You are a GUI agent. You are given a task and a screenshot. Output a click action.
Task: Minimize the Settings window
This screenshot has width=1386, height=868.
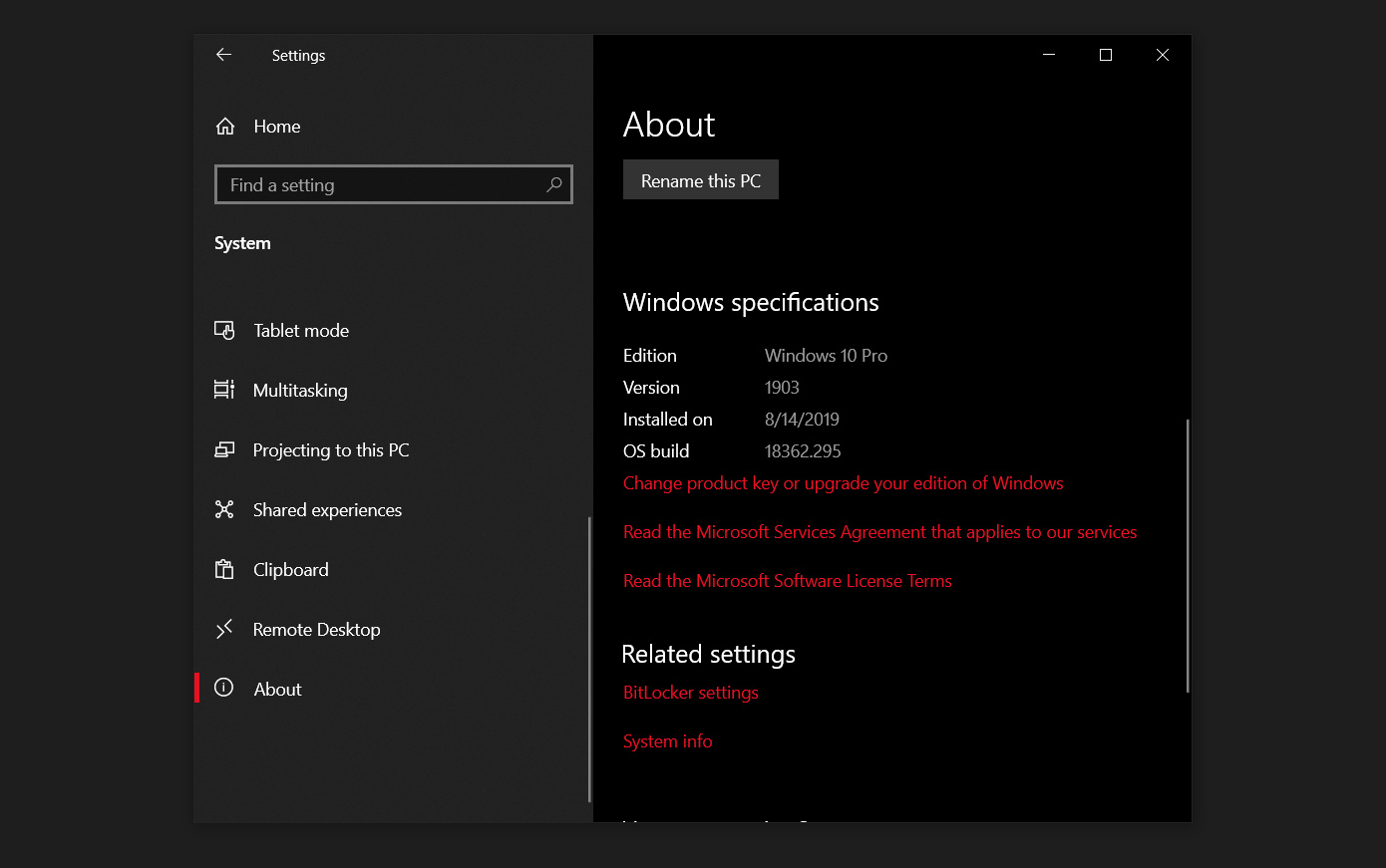tap(1049, 55)
